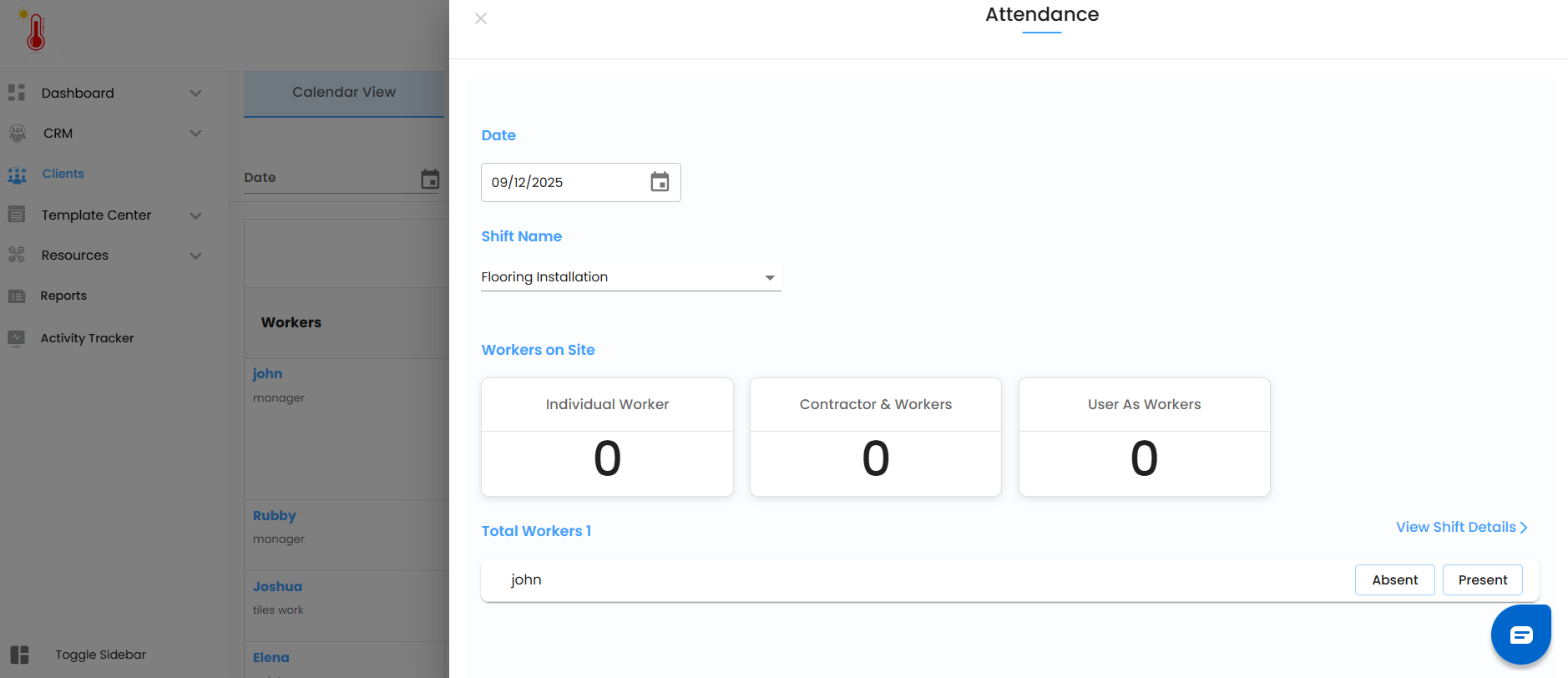
Task: Expand the Dashboard menu
Action: coord(195,94)
